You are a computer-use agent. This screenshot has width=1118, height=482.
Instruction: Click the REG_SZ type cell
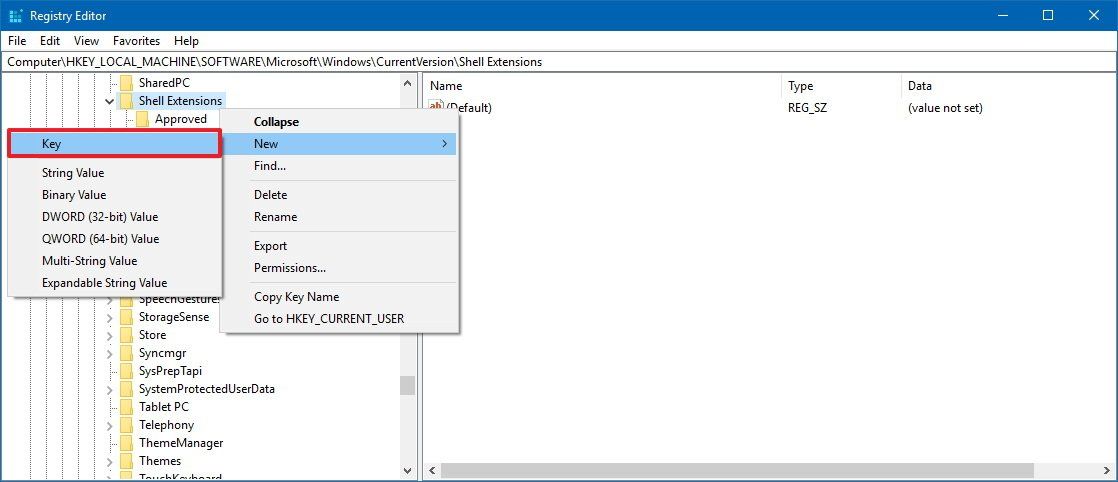pyautogui.click(x=807, y=108)
